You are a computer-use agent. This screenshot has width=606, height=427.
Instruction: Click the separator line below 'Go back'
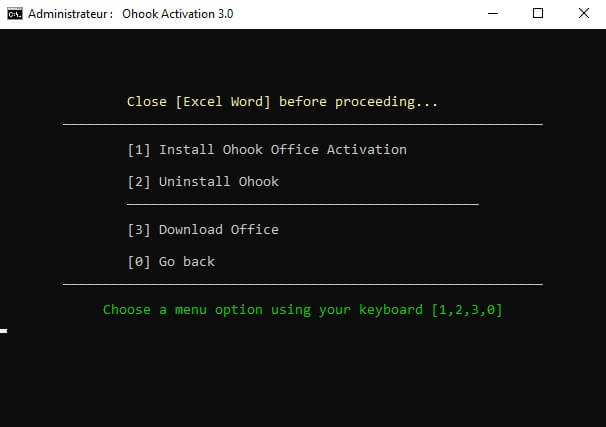click(x=303, y=284)
